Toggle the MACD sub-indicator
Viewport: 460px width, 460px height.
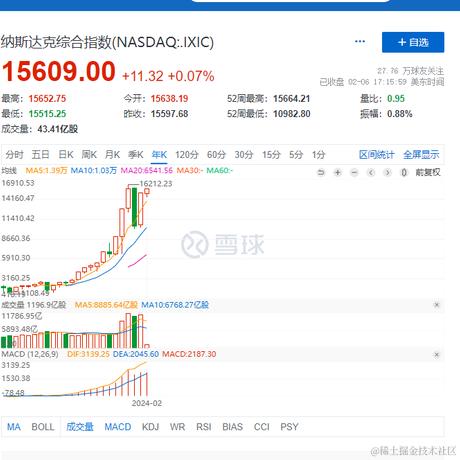[118, 427]
